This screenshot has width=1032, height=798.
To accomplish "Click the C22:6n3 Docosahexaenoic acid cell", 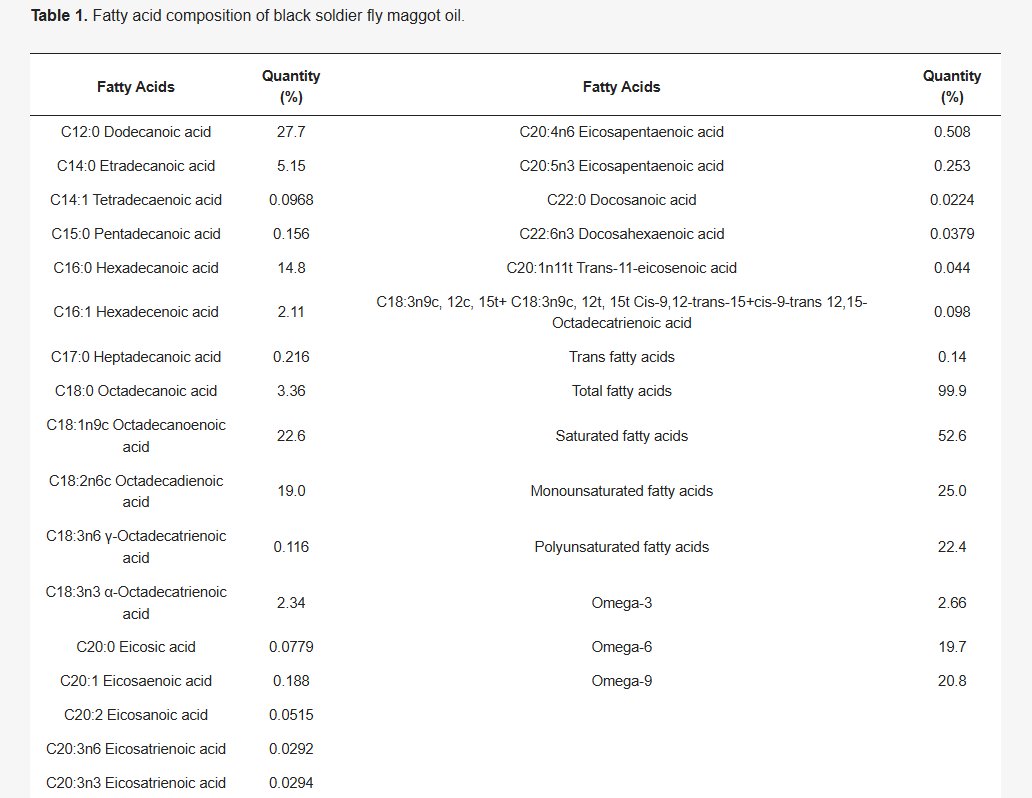I will click(x=622, y=234).
